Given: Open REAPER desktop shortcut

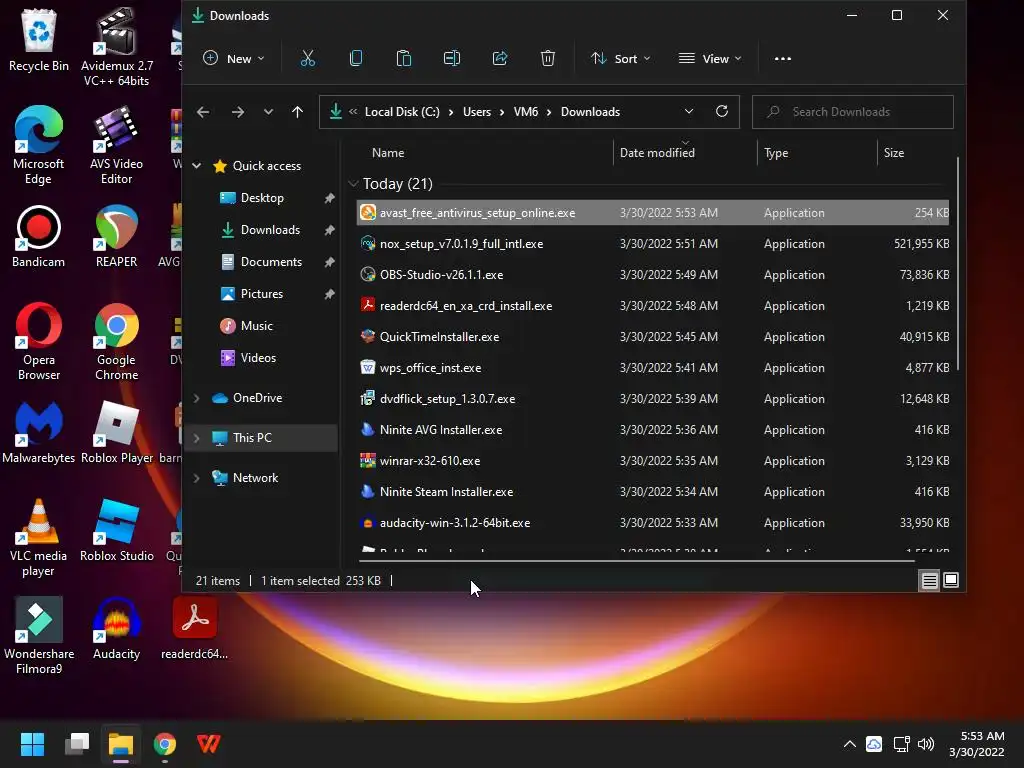Looking at the screenshot, I should click(117, 236).
